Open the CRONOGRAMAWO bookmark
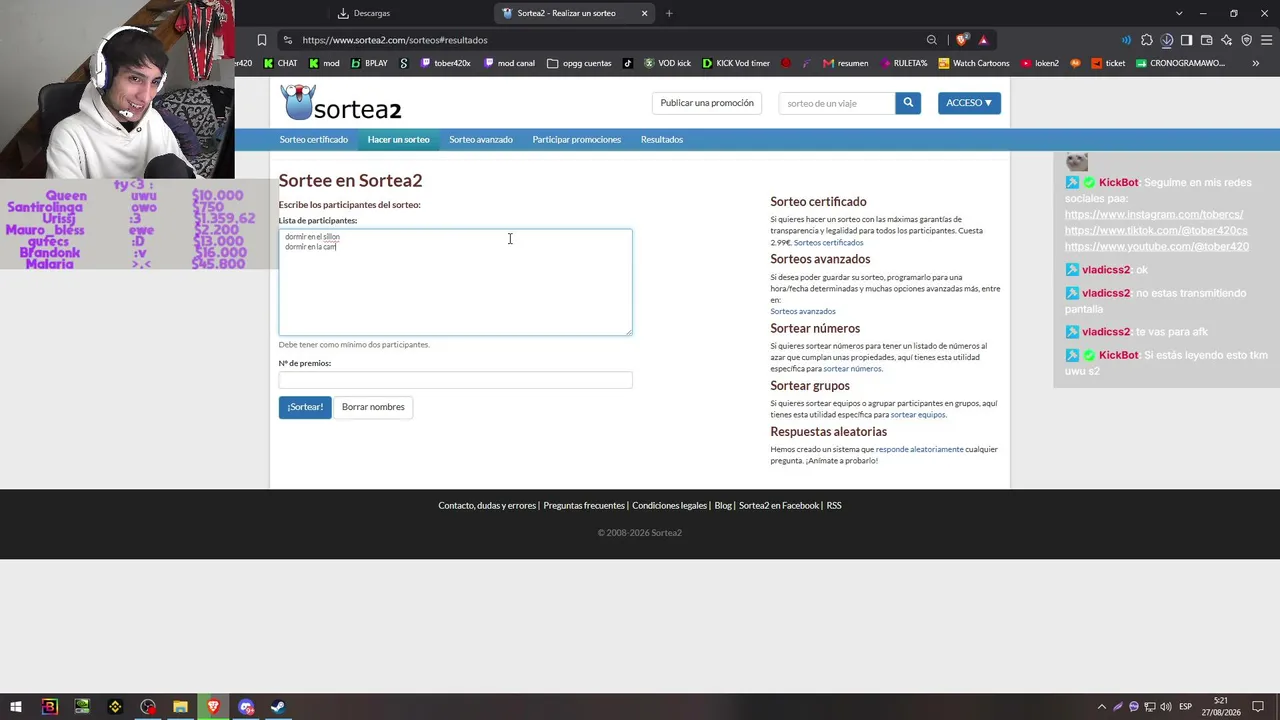The image size is (1280, 720). [x=1180, y=63]
